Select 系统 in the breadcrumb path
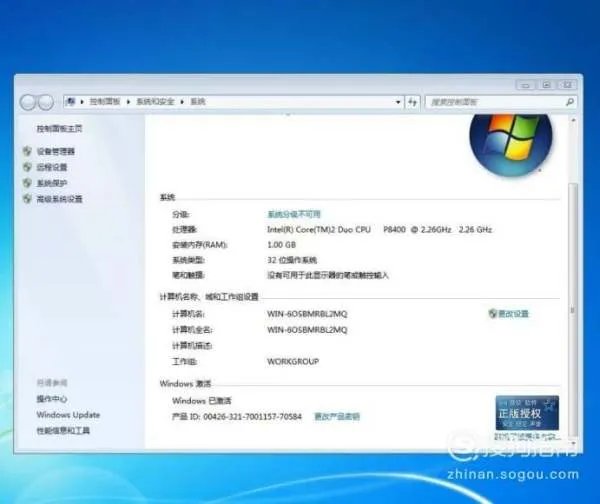600x504 pixels. [198, 101]
